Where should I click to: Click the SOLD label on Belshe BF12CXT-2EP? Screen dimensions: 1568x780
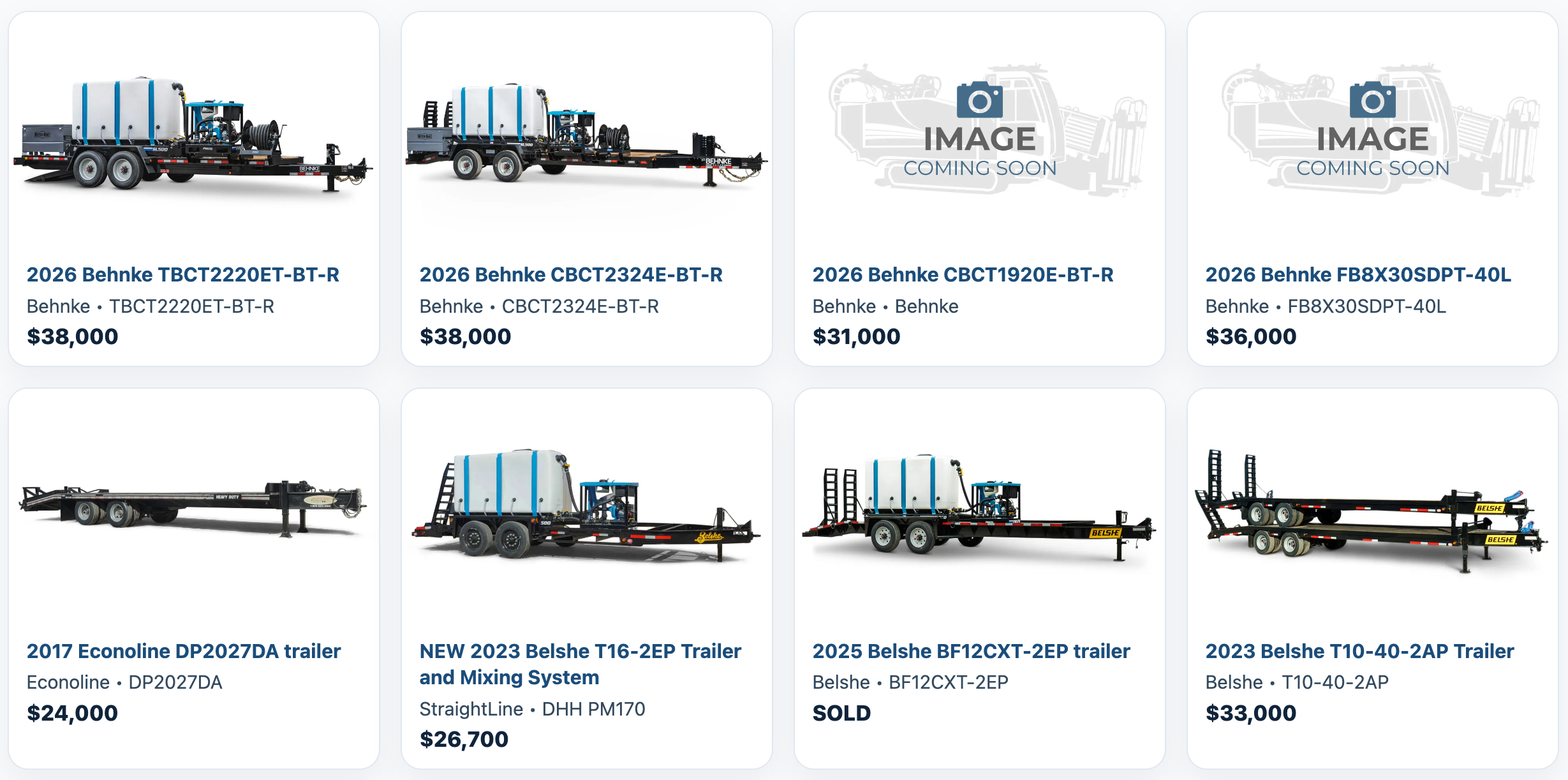841,713
